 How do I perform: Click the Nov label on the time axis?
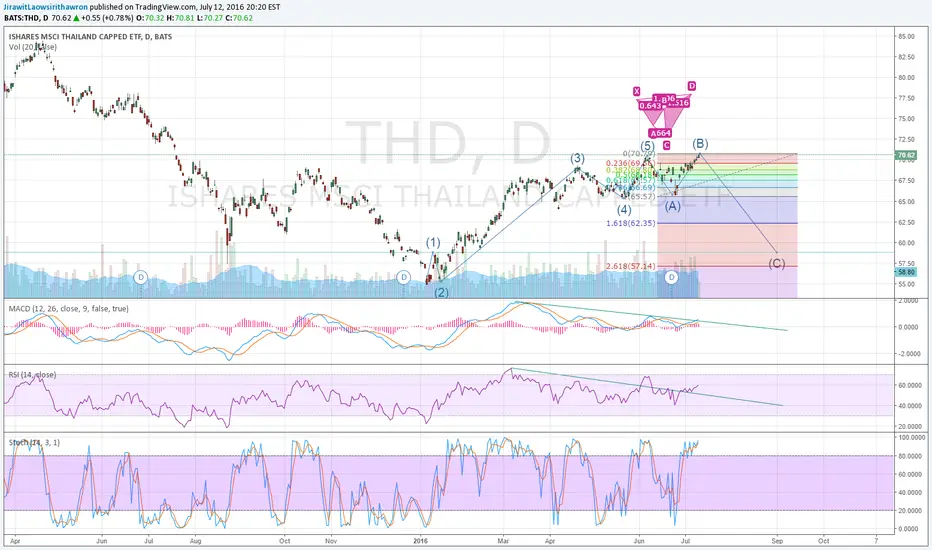tap(331, 541)
